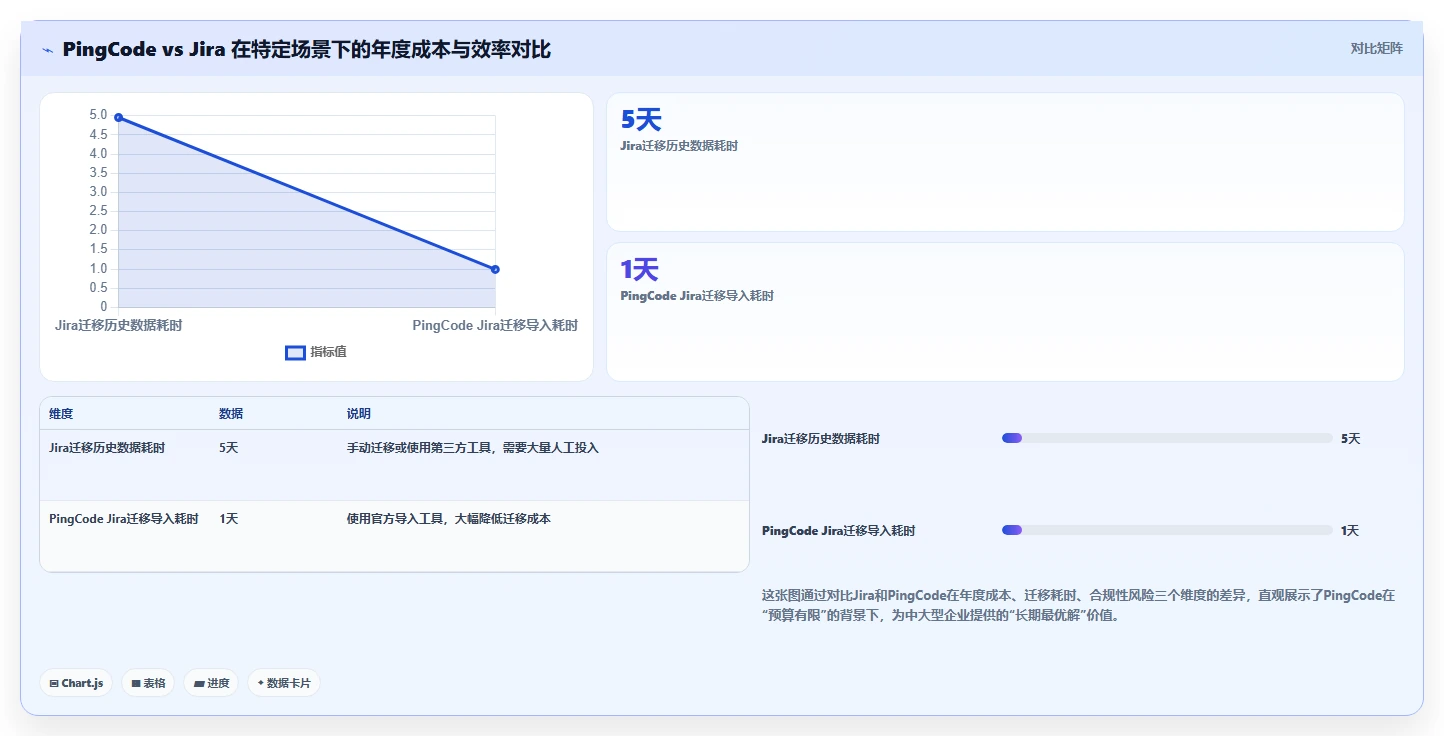Click the Jira迁移历史数据耗时 card caption
The height and width of the screenshot is (736, 1444).
679,146
